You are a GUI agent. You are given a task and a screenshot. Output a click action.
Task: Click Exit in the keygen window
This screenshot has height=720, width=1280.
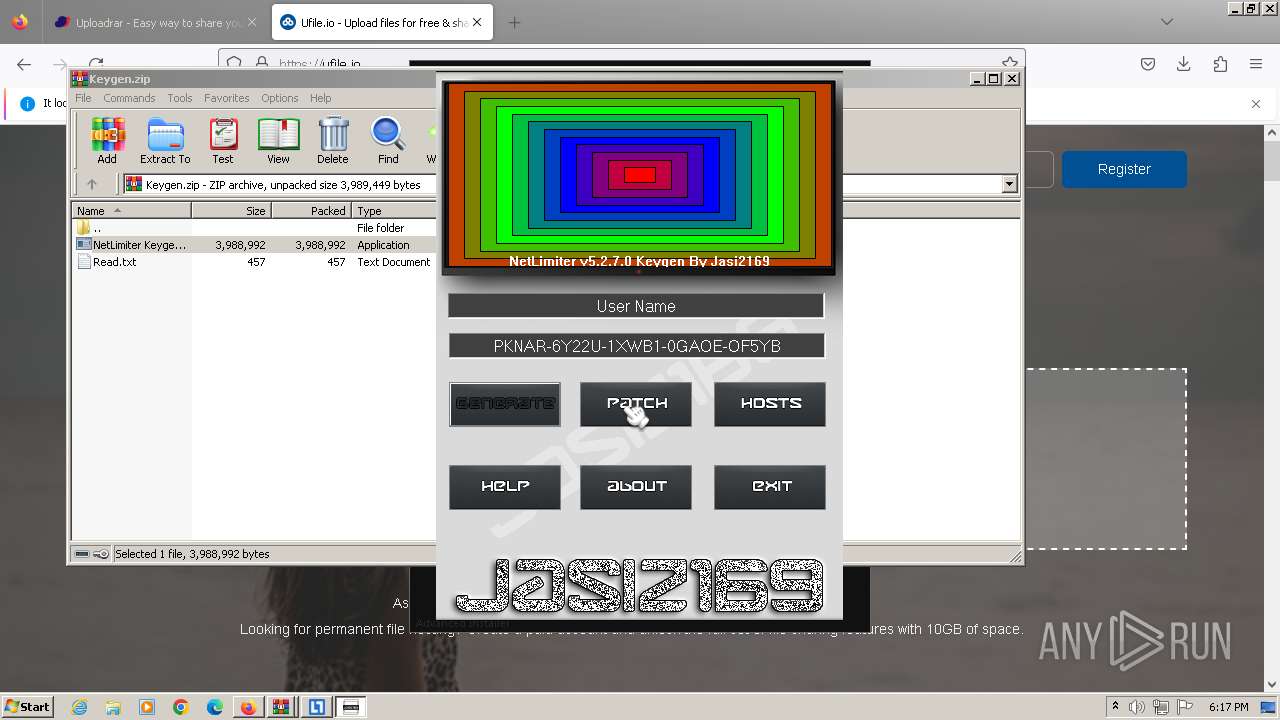[770, 487]
